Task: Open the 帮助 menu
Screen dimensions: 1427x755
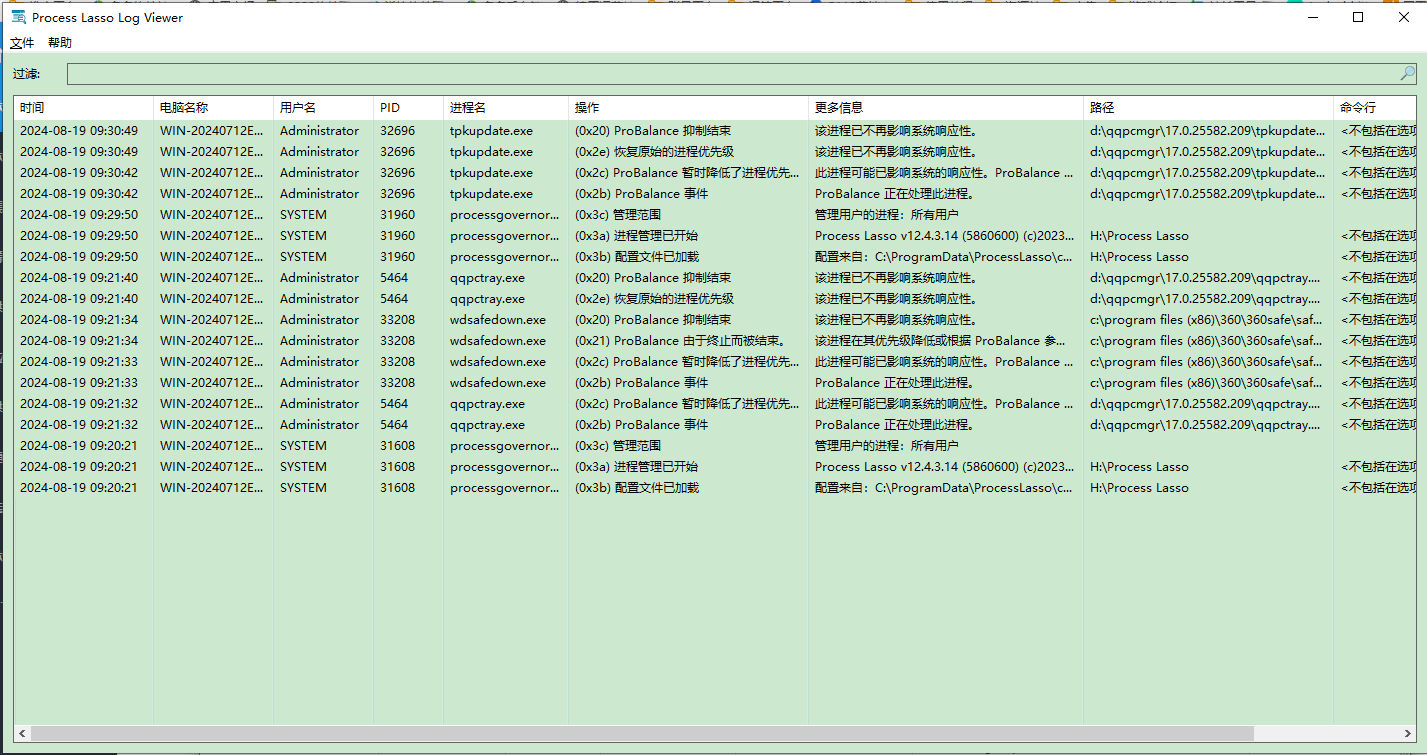Action: tap(60, 43)
